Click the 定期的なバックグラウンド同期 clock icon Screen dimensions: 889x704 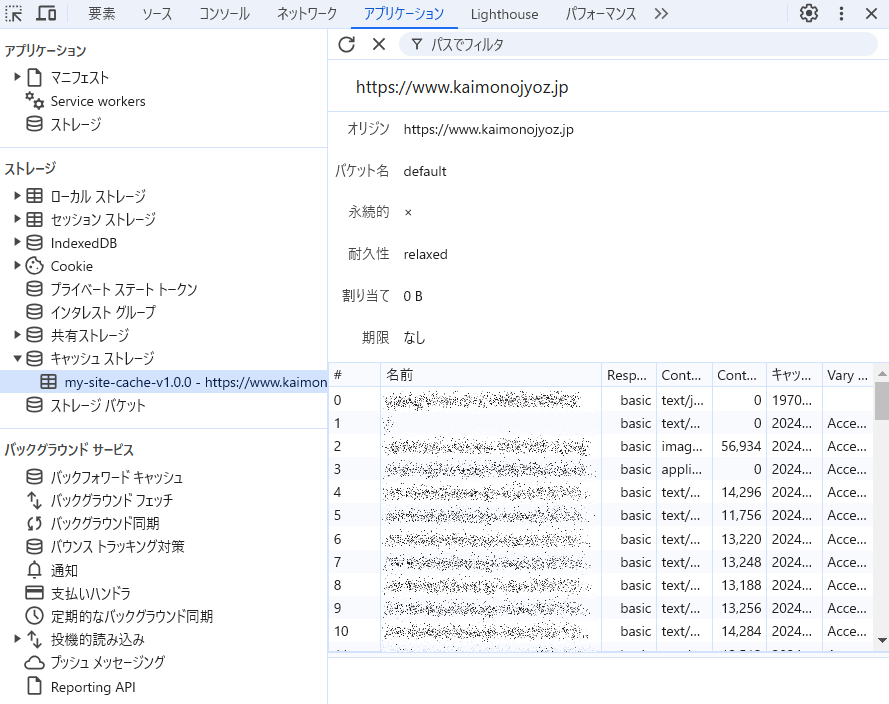(35, 616)
